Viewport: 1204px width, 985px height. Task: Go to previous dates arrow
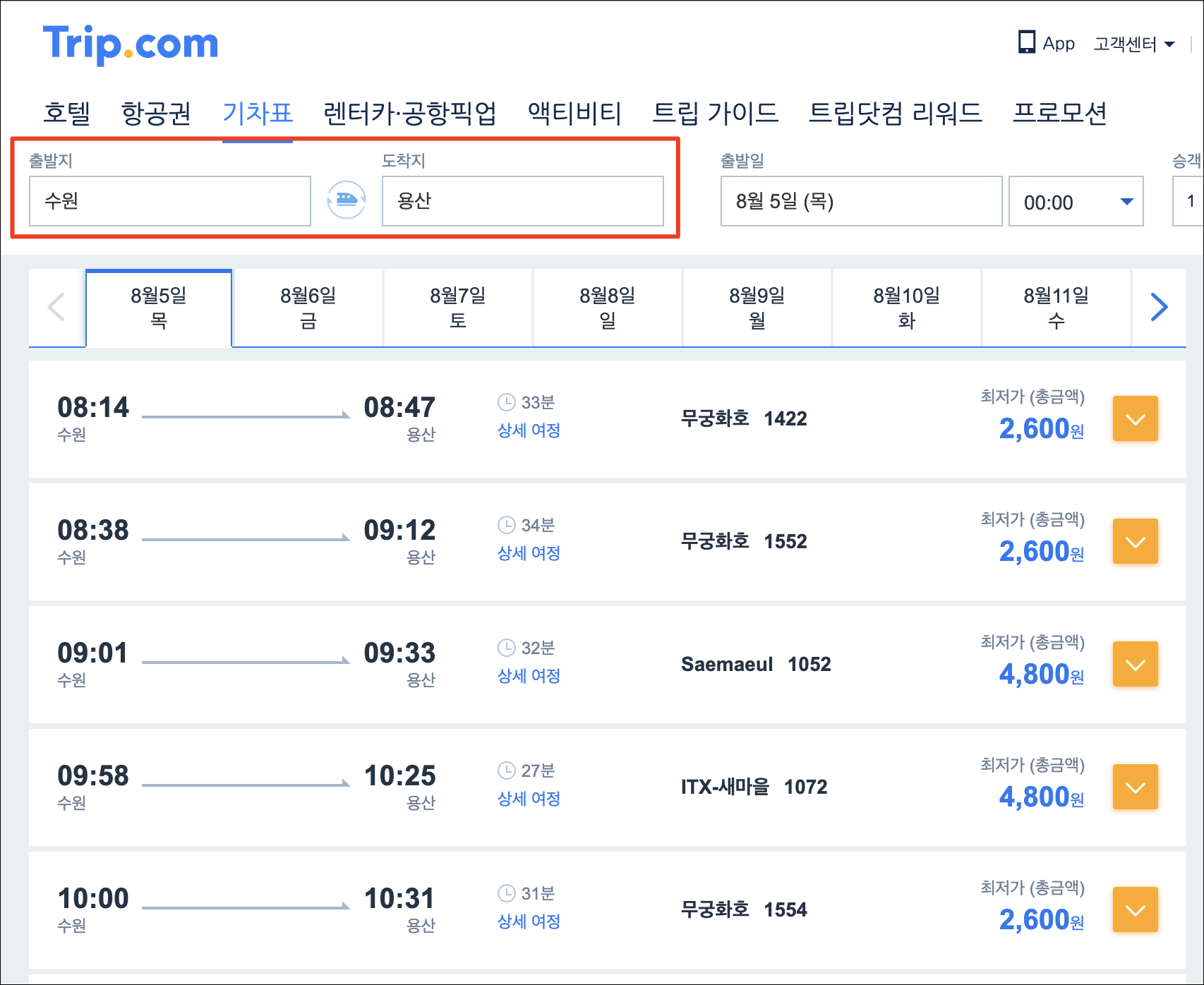56,307
